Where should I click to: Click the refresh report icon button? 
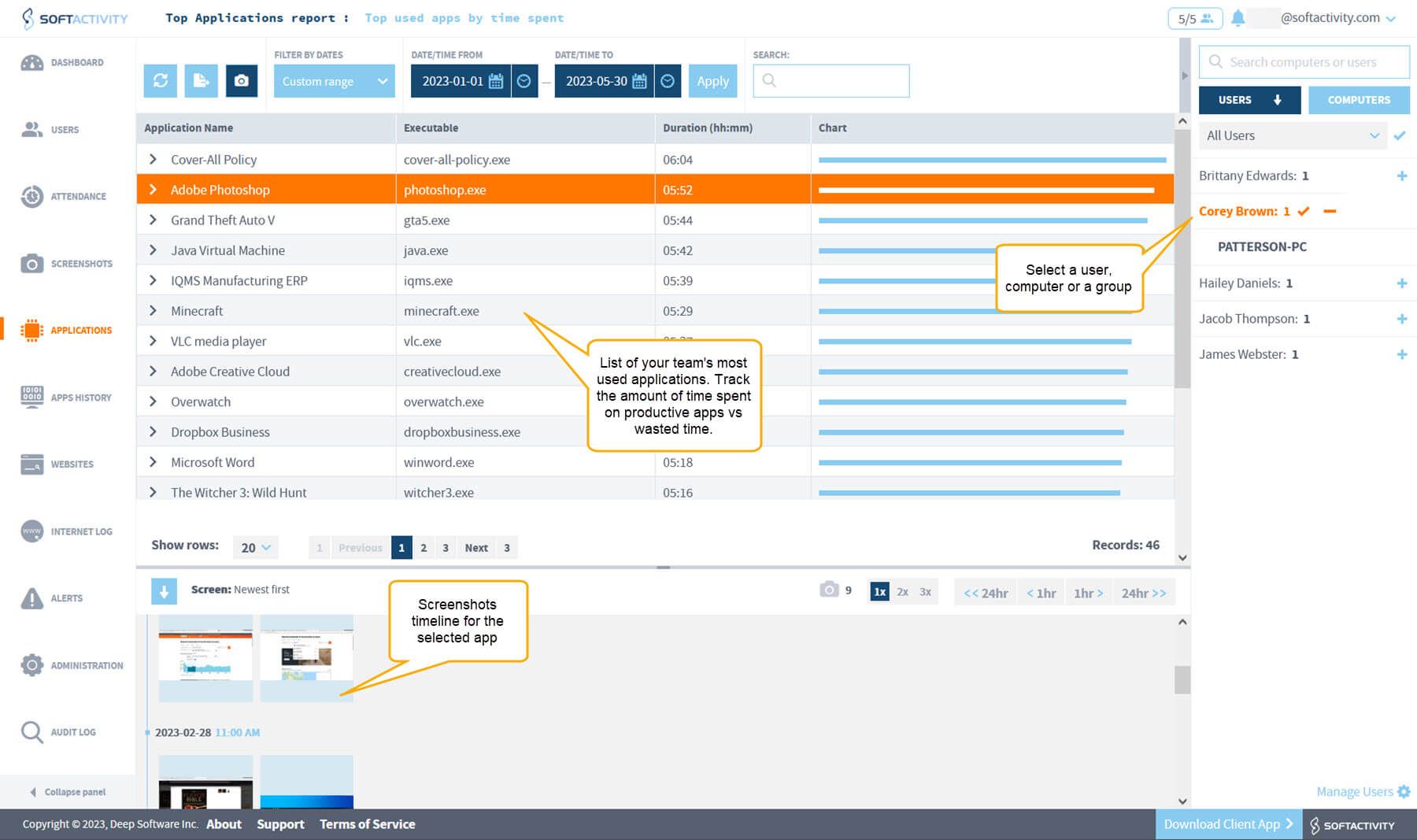point(160,81)
